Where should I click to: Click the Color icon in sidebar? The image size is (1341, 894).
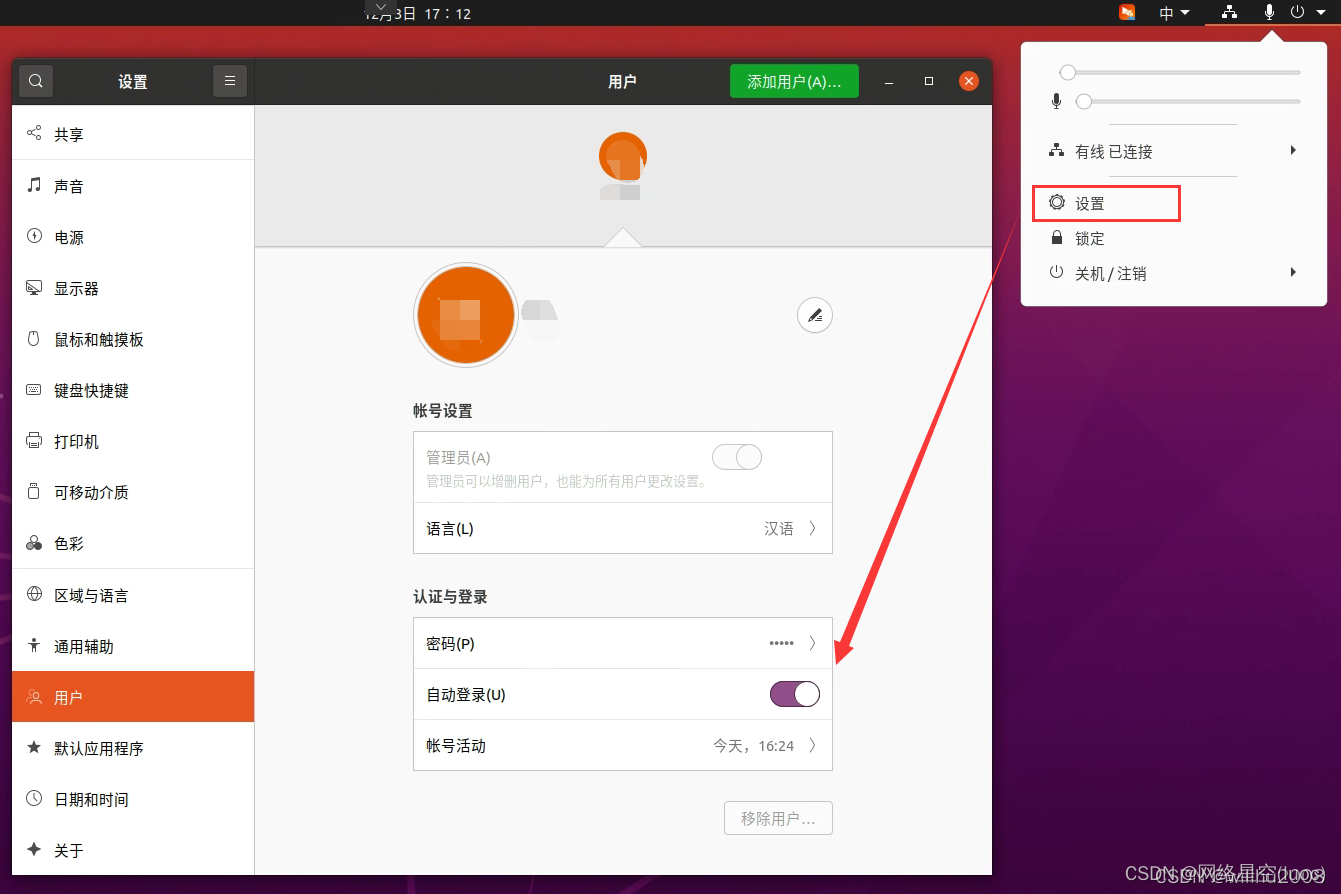point(34,543)
